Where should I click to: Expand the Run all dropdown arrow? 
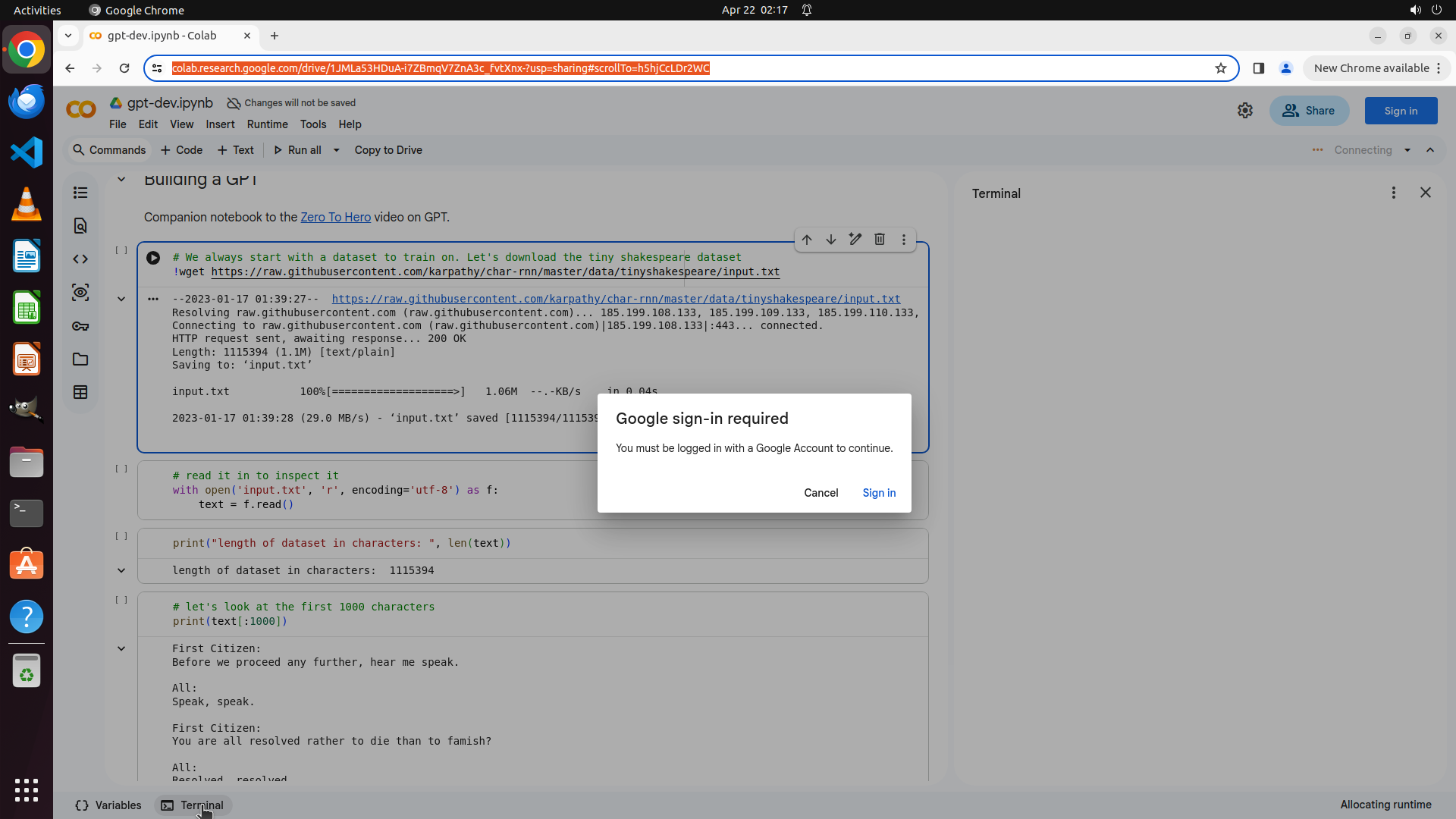337,150
